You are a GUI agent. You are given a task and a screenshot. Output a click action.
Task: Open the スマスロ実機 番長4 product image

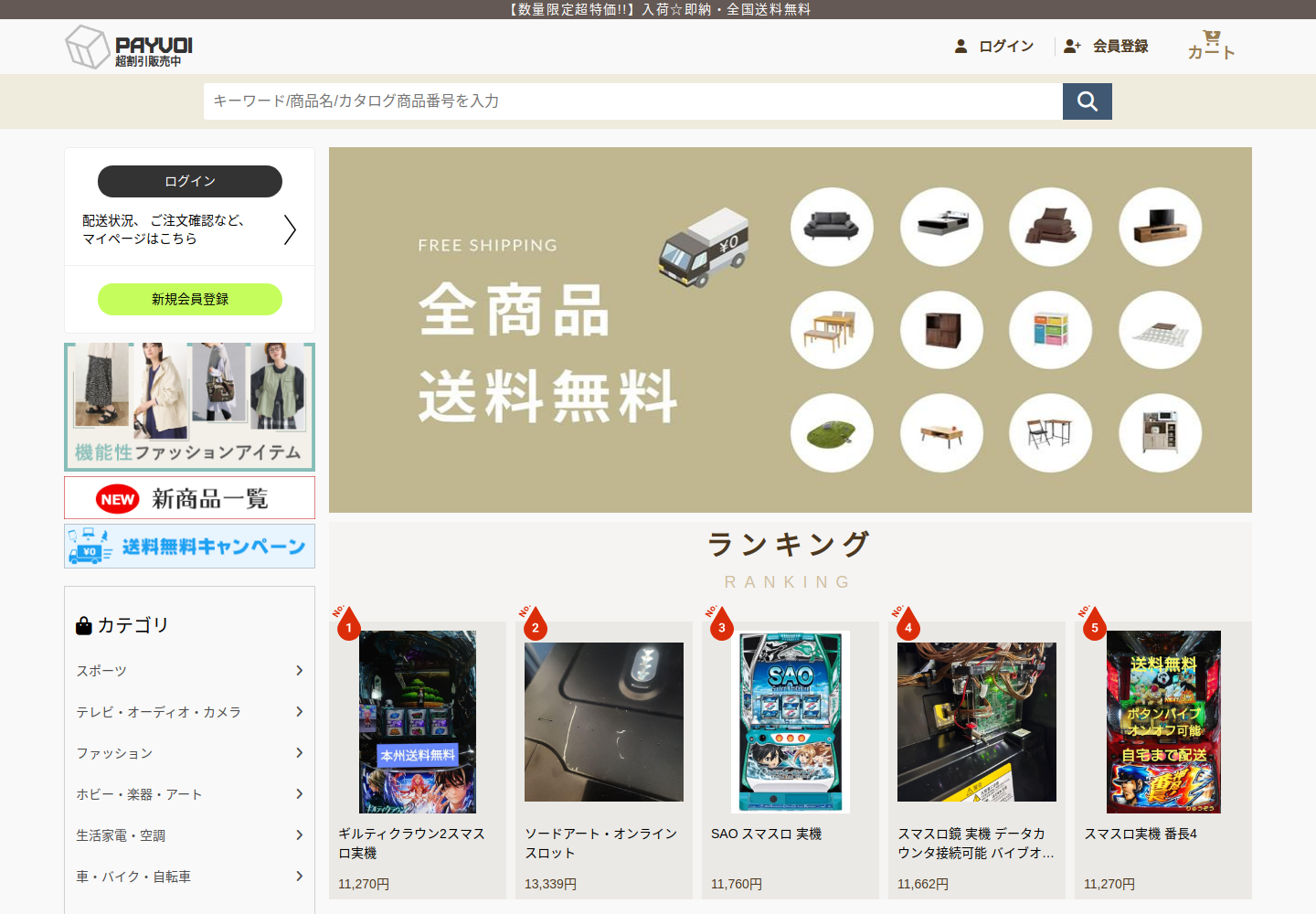pyautogui.click(x=1163, y=722)
